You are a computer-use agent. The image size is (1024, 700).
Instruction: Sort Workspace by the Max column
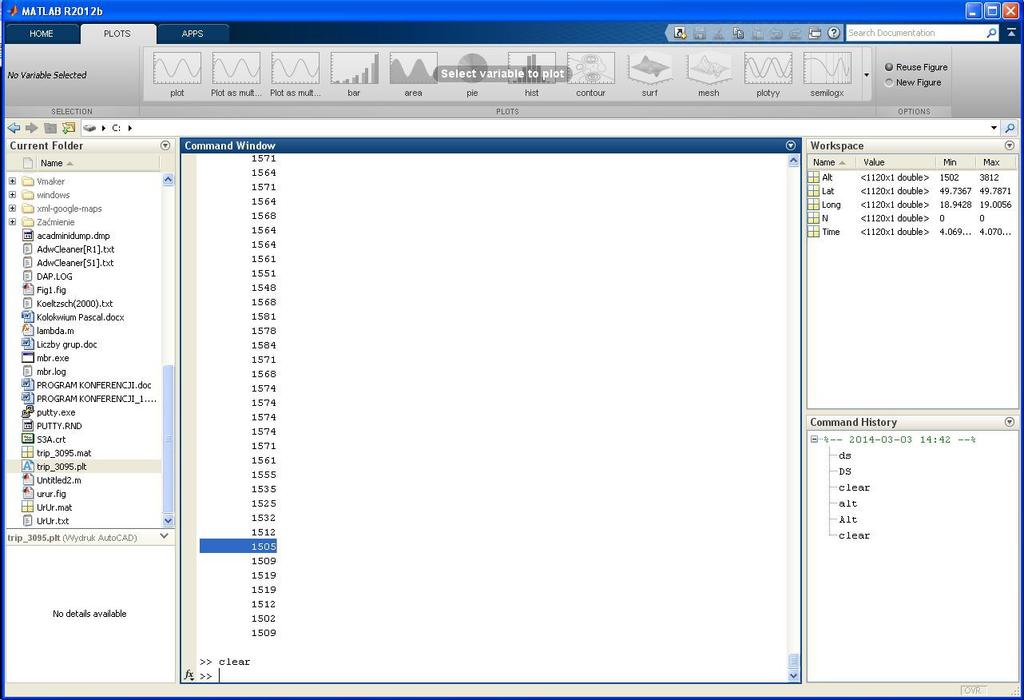[996, 162]
